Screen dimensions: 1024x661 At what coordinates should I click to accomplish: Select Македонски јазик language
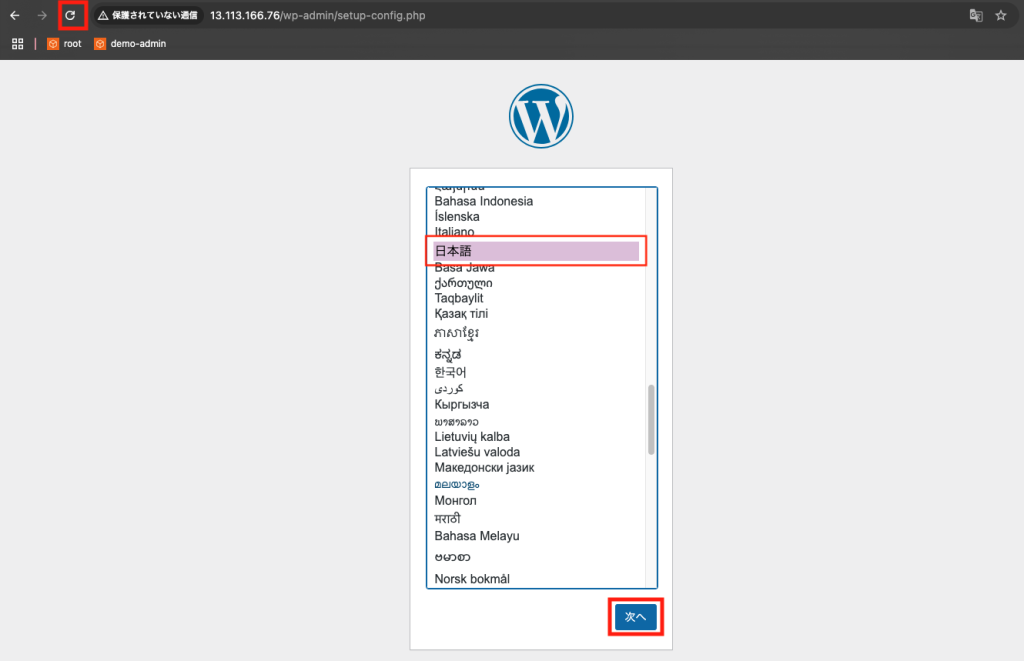pos(536,468)
